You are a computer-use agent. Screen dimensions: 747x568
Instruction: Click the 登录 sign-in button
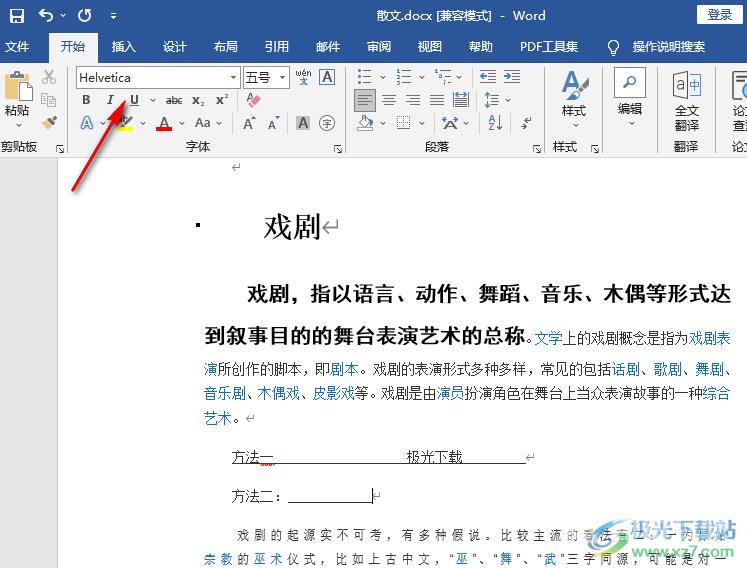click(x=719, y=15)
